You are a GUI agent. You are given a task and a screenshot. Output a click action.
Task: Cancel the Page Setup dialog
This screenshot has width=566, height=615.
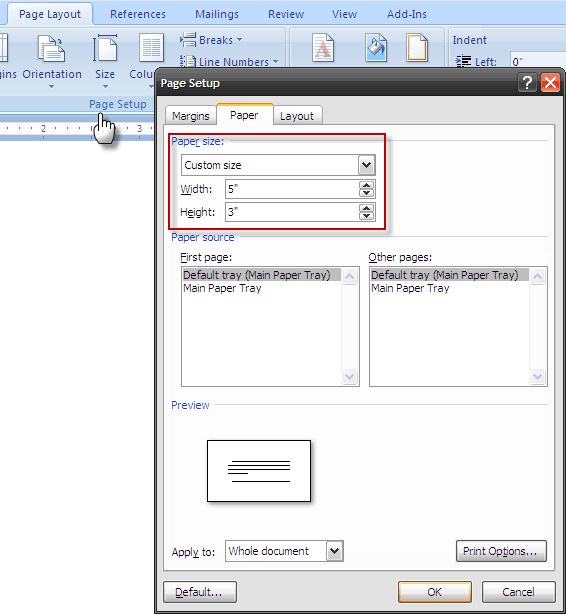pos(519,591)
